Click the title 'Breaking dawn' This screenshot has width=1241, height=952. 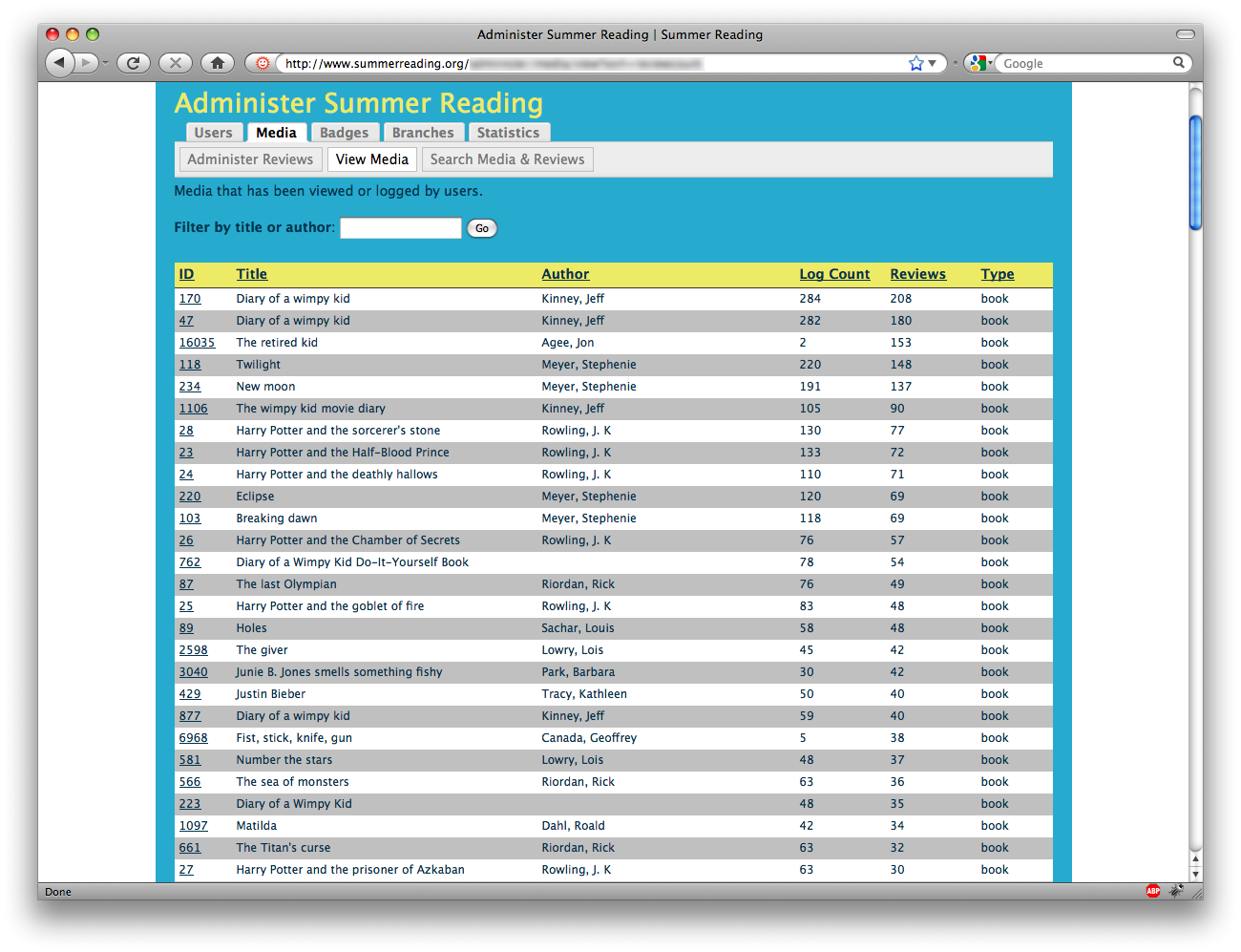pos(277,518)
